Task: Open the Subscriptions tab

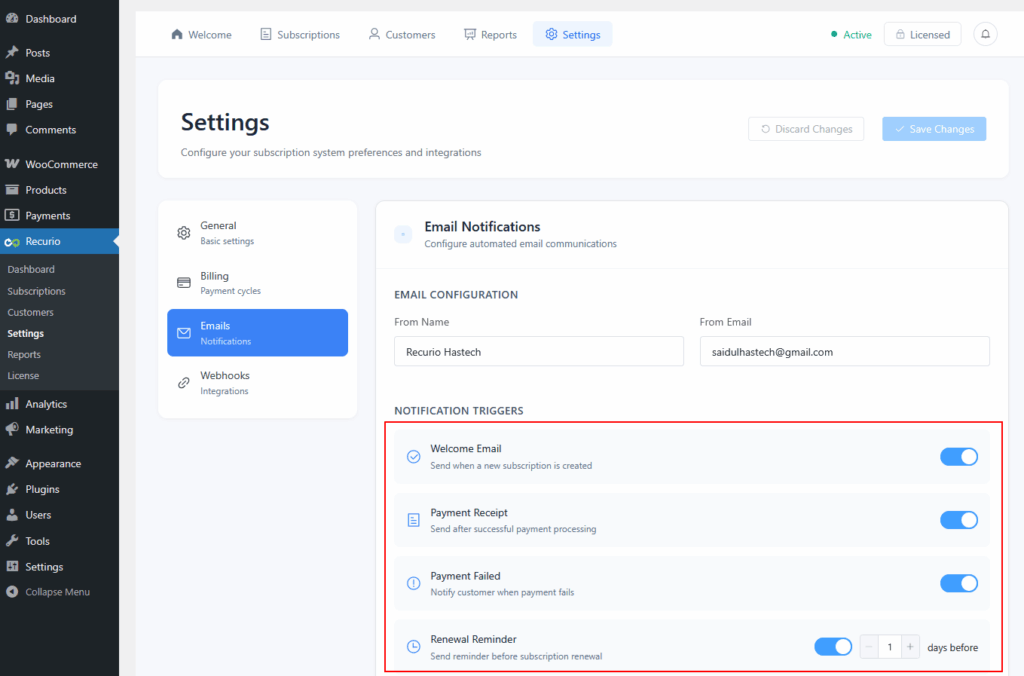Action: 299,35
